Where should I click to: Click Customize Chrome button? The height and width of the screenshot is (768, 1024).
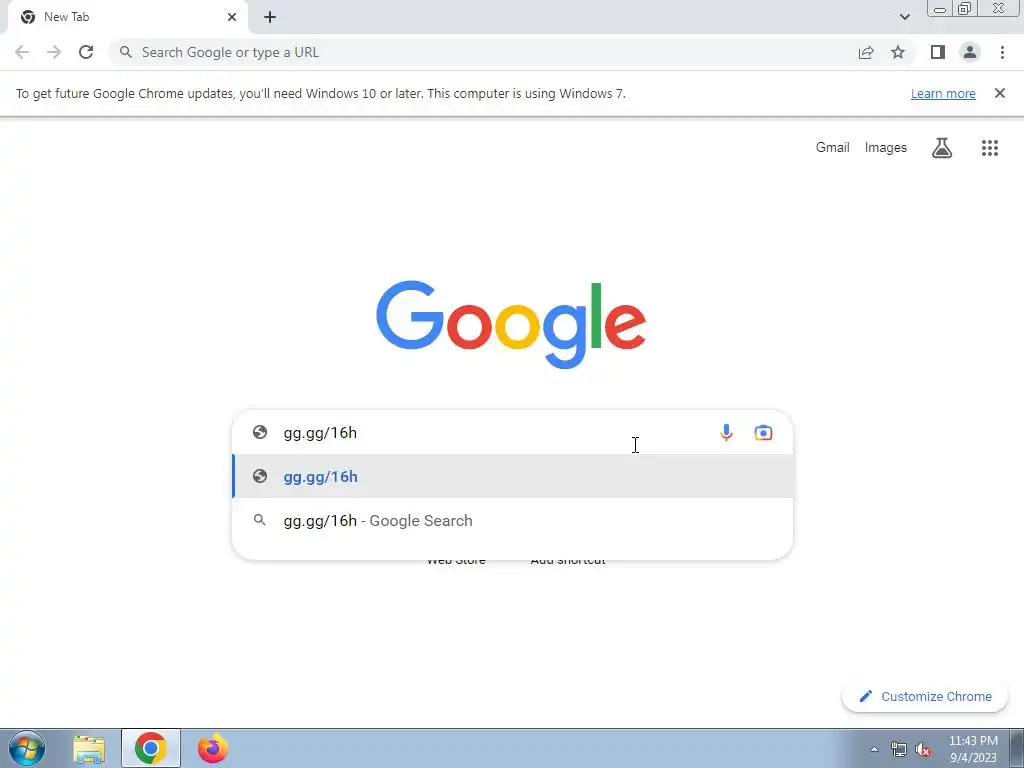(925, 697)
